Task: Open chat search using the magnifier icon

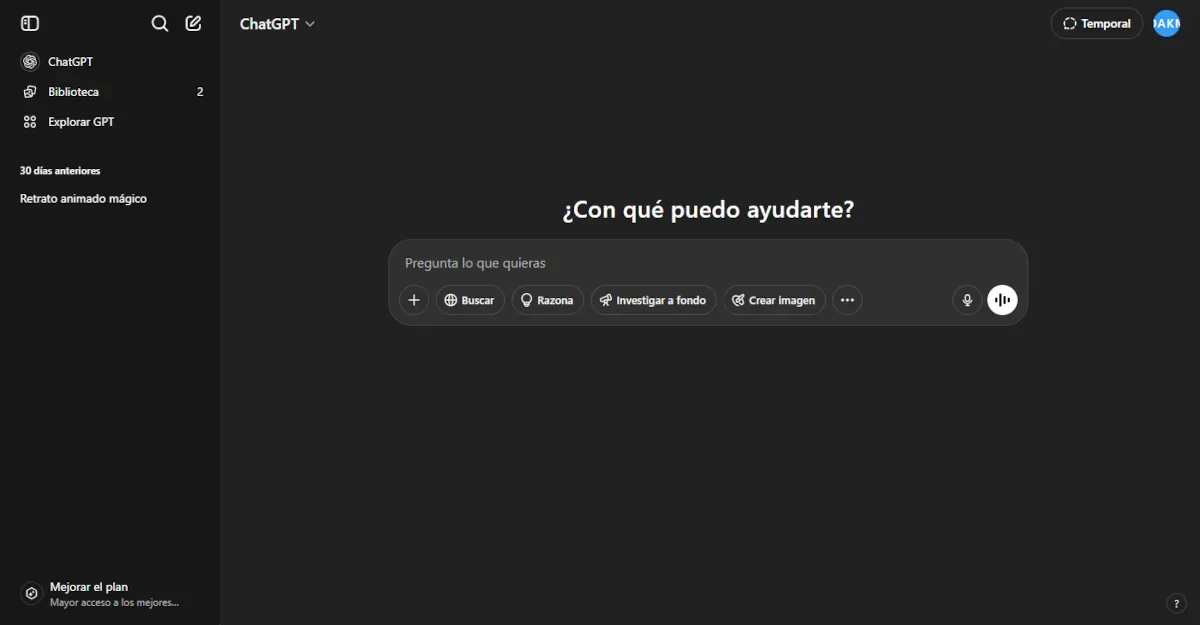Action: [x=160, y=23]
